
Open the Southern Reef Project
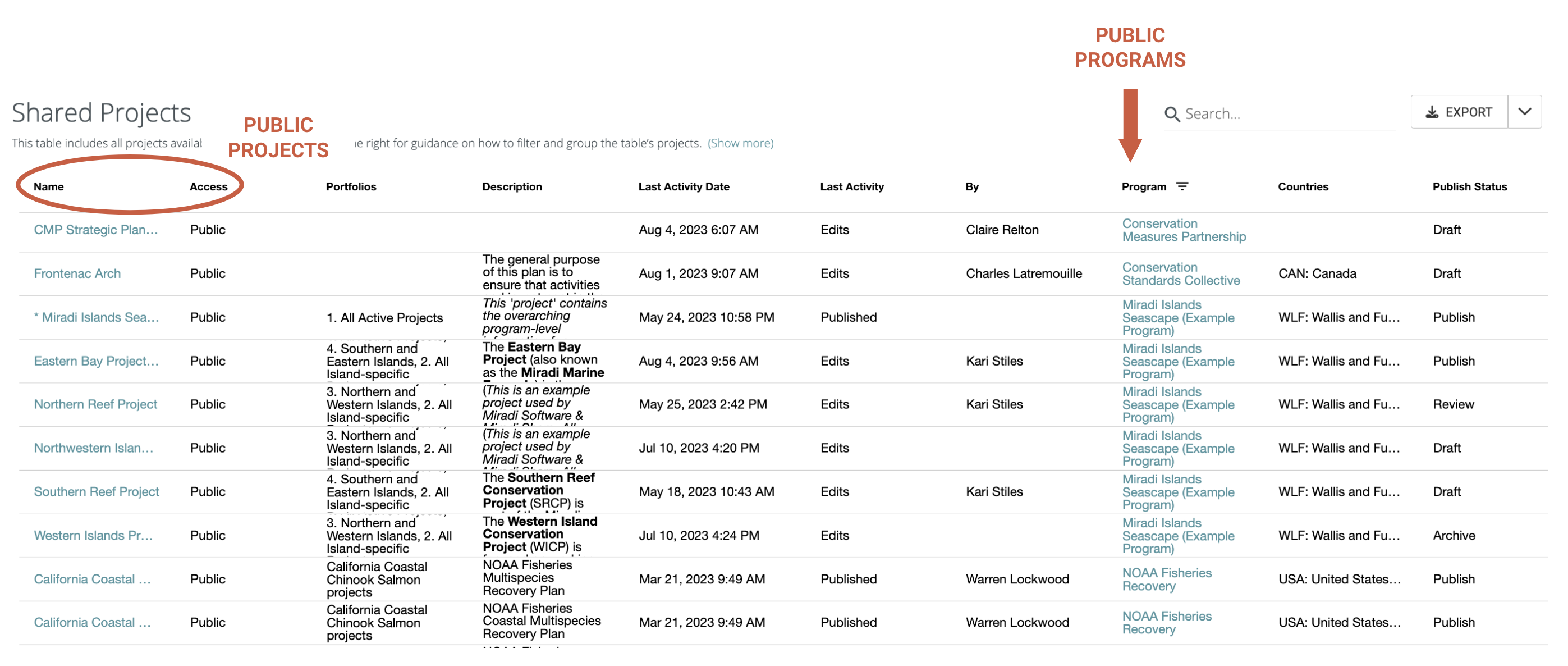coord(96,492)
